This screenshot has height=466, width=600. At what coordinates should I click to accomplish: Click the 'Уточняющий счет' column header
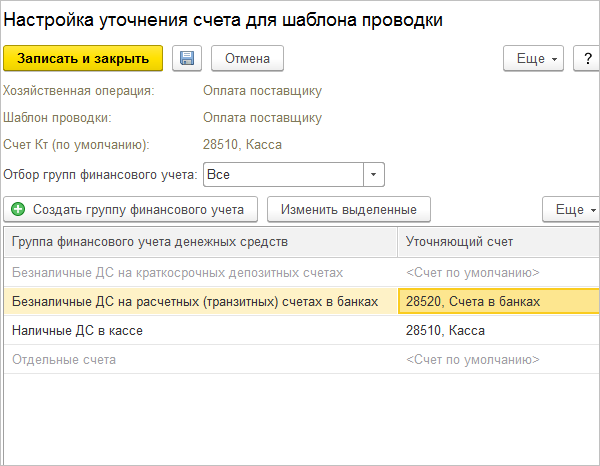499,242
